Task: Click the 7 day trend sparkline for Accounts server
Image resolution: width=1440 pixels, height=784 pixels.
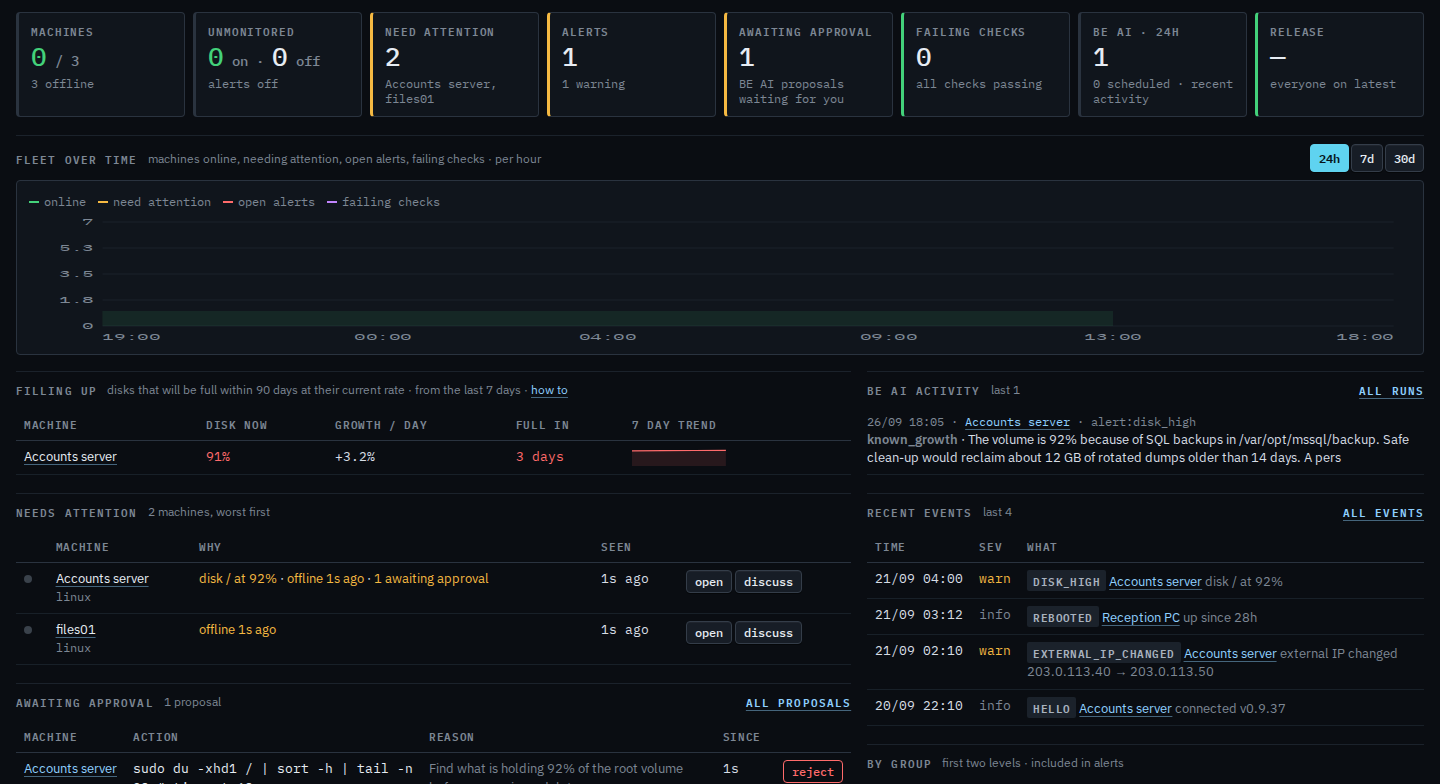Action: pyautogui.click(x=679, y=457)
